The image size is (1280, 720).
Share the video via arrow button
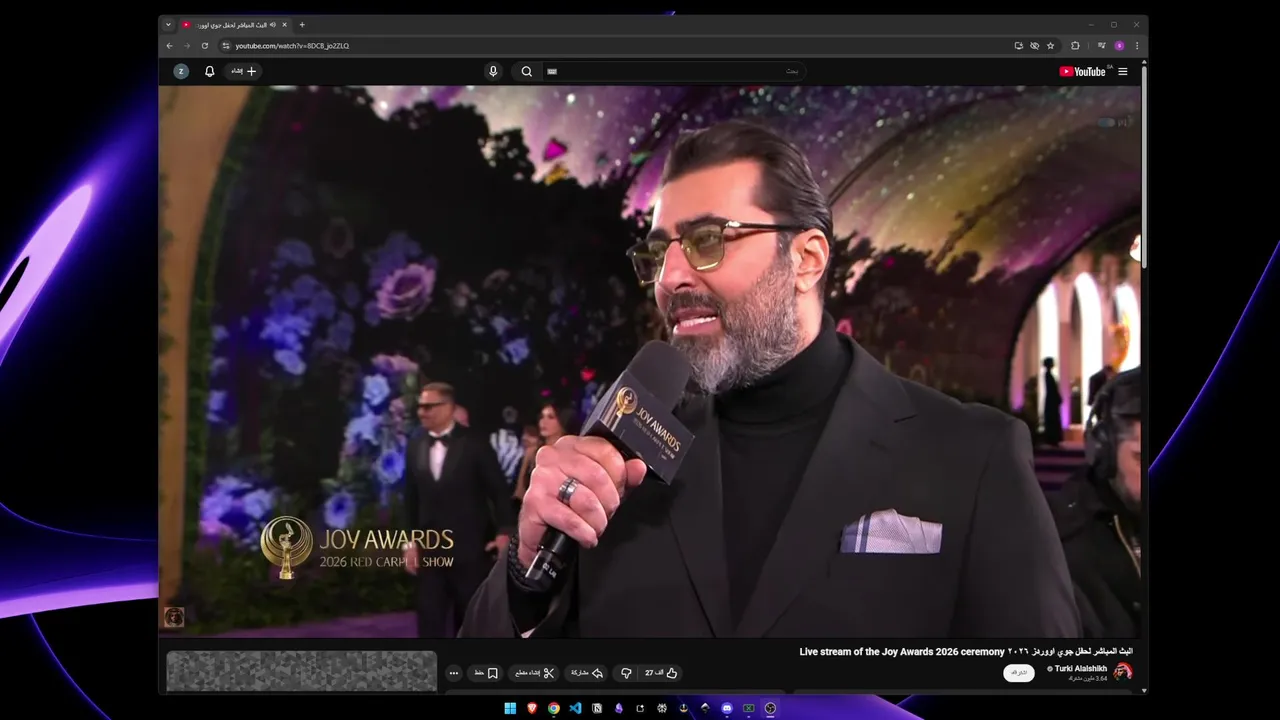[x=587, y=673]
